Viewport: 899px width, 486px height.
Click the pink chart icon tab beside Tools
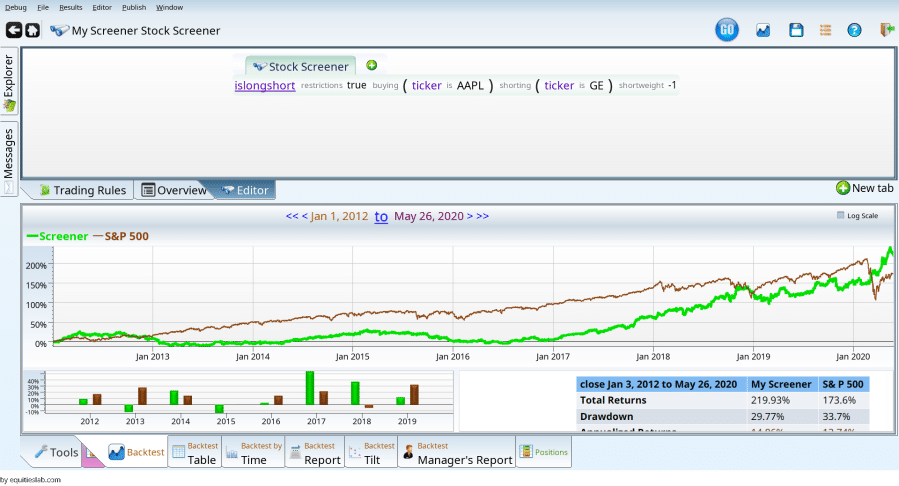pyautogui.click(x=91, y=453)
